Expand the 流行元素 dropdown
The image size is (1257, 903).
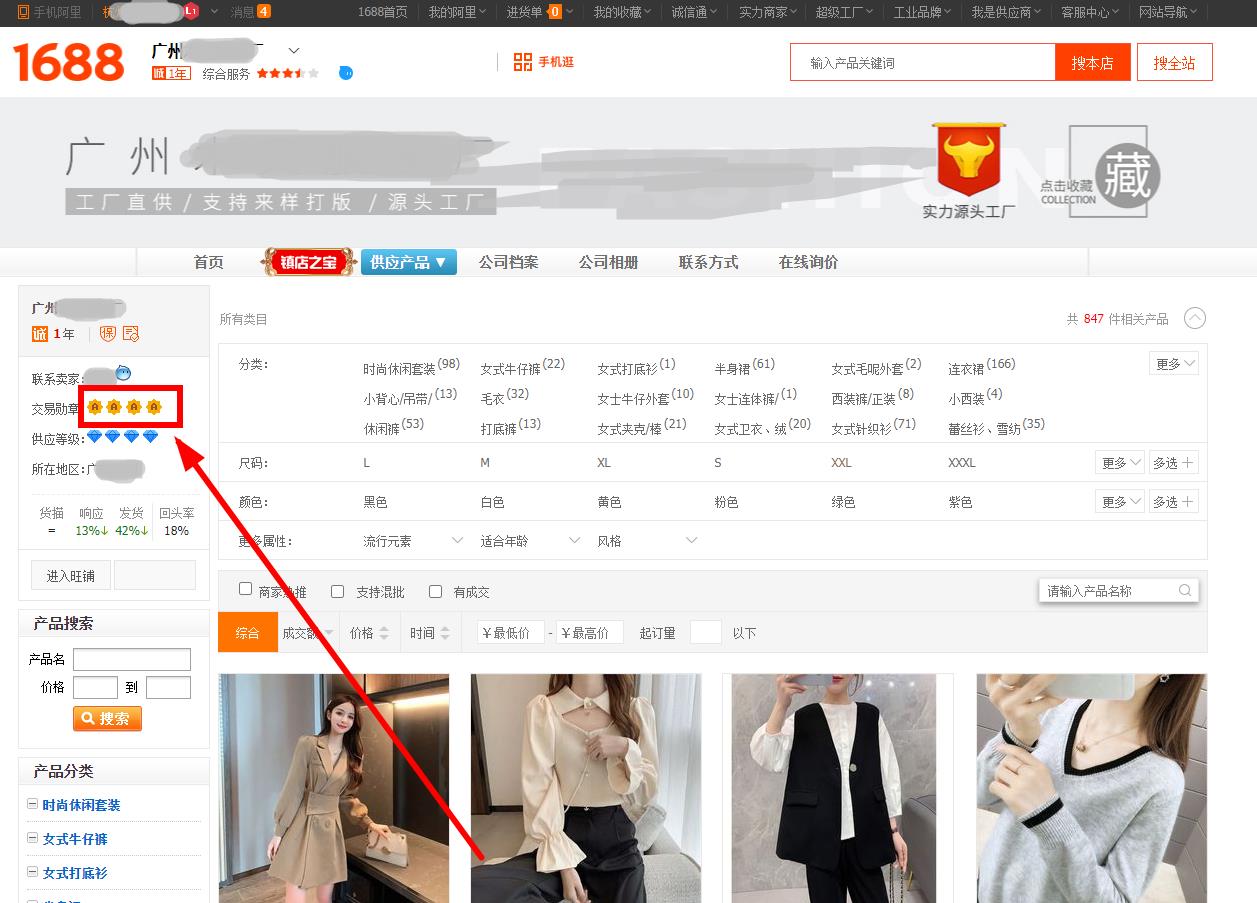(x=412, y=541)
